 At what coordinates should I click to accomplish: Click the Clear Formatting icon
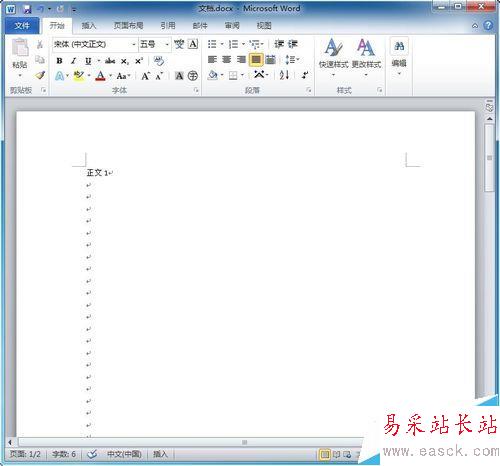159,61
